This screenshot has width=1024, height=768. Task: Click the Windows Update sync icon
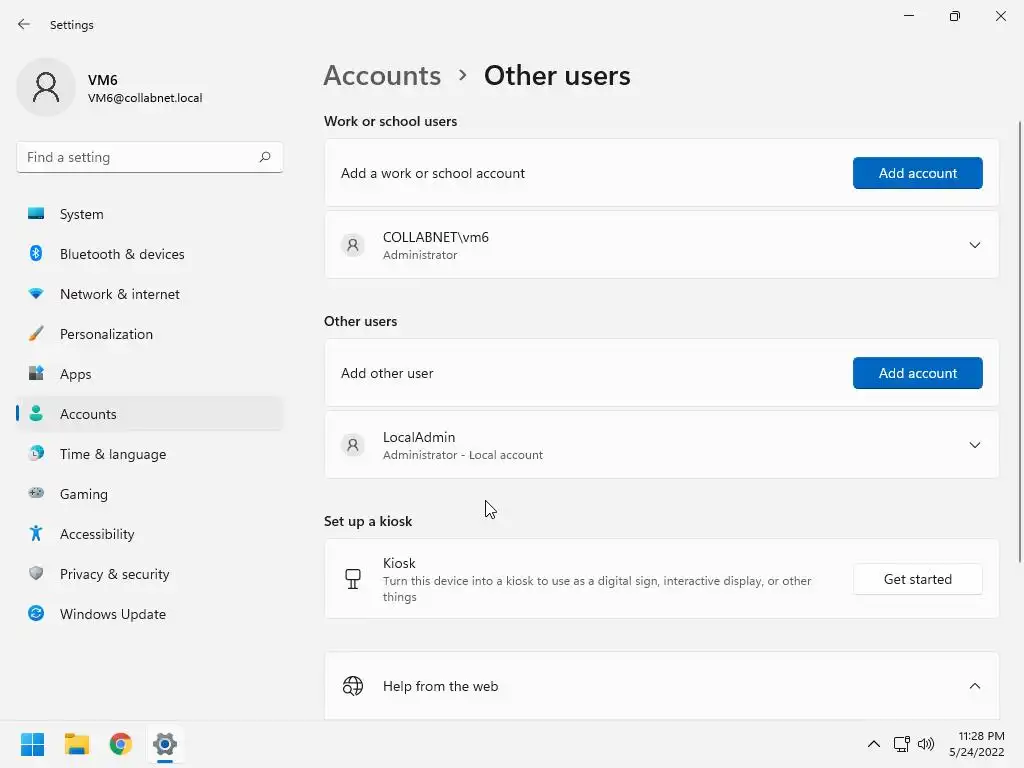[36, 614]
